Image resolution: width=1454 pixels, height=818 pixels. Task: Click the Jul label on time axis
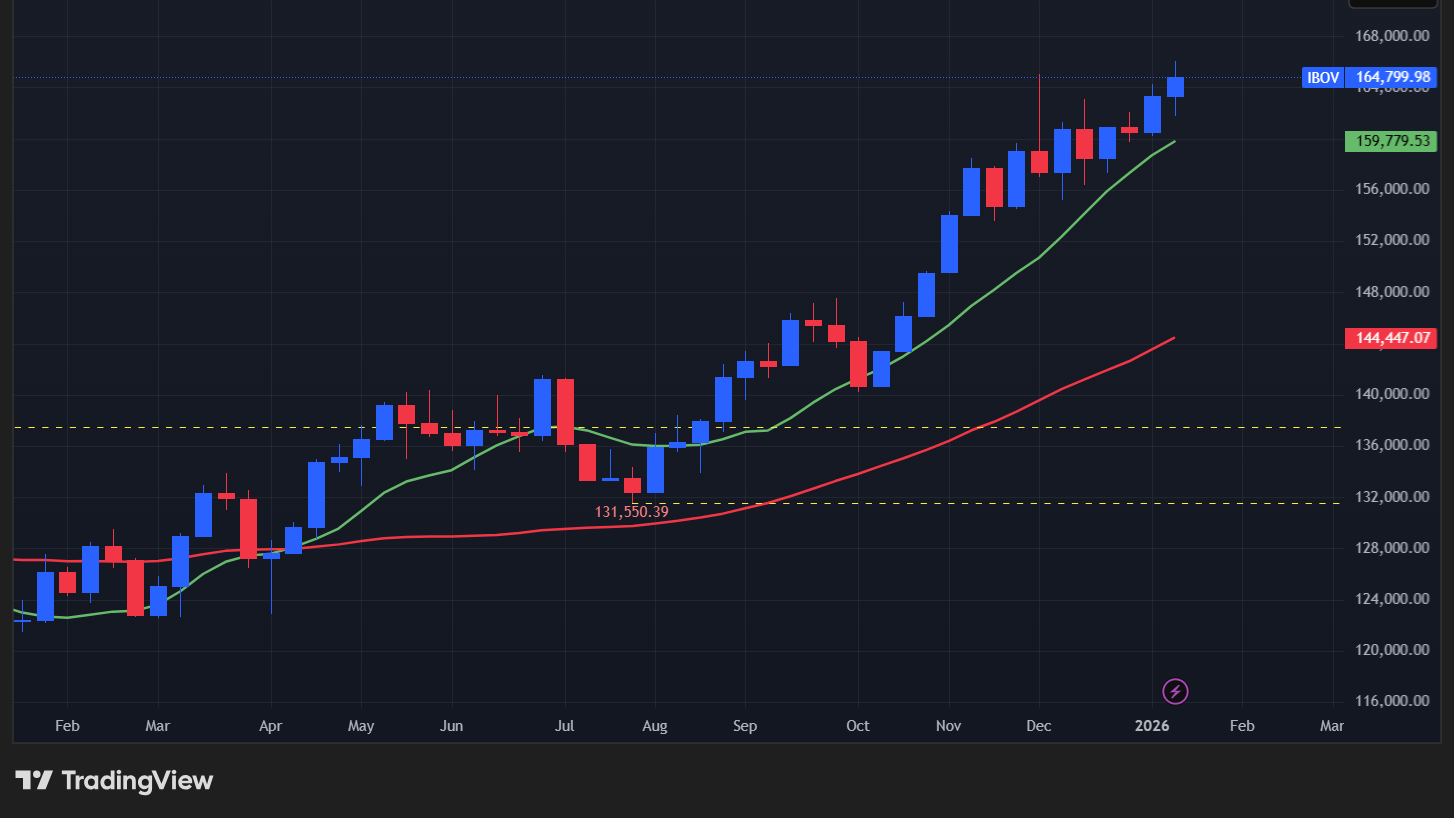pyautogui.click(x=563, y=727)
